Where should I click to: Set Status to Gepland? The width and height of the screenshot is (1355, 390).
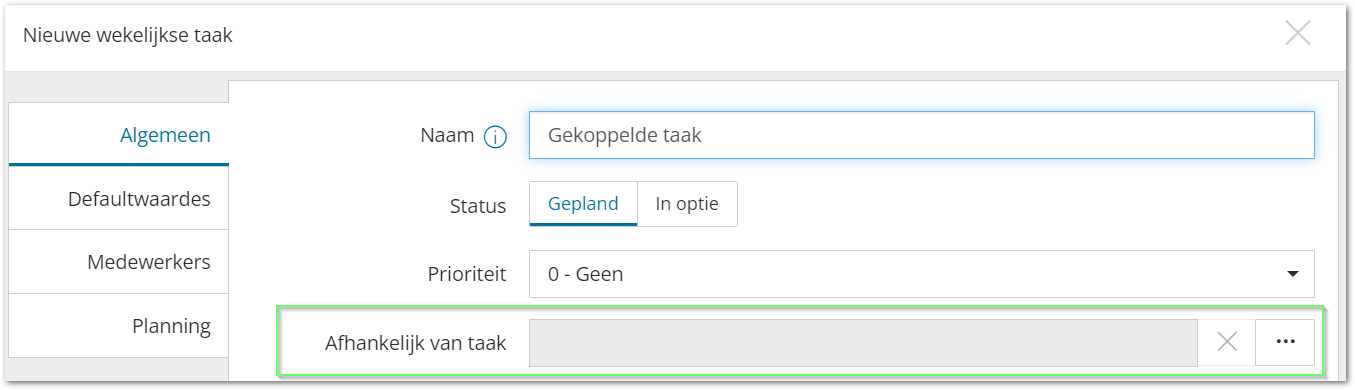pyautogui.click(x=583, y=204)
